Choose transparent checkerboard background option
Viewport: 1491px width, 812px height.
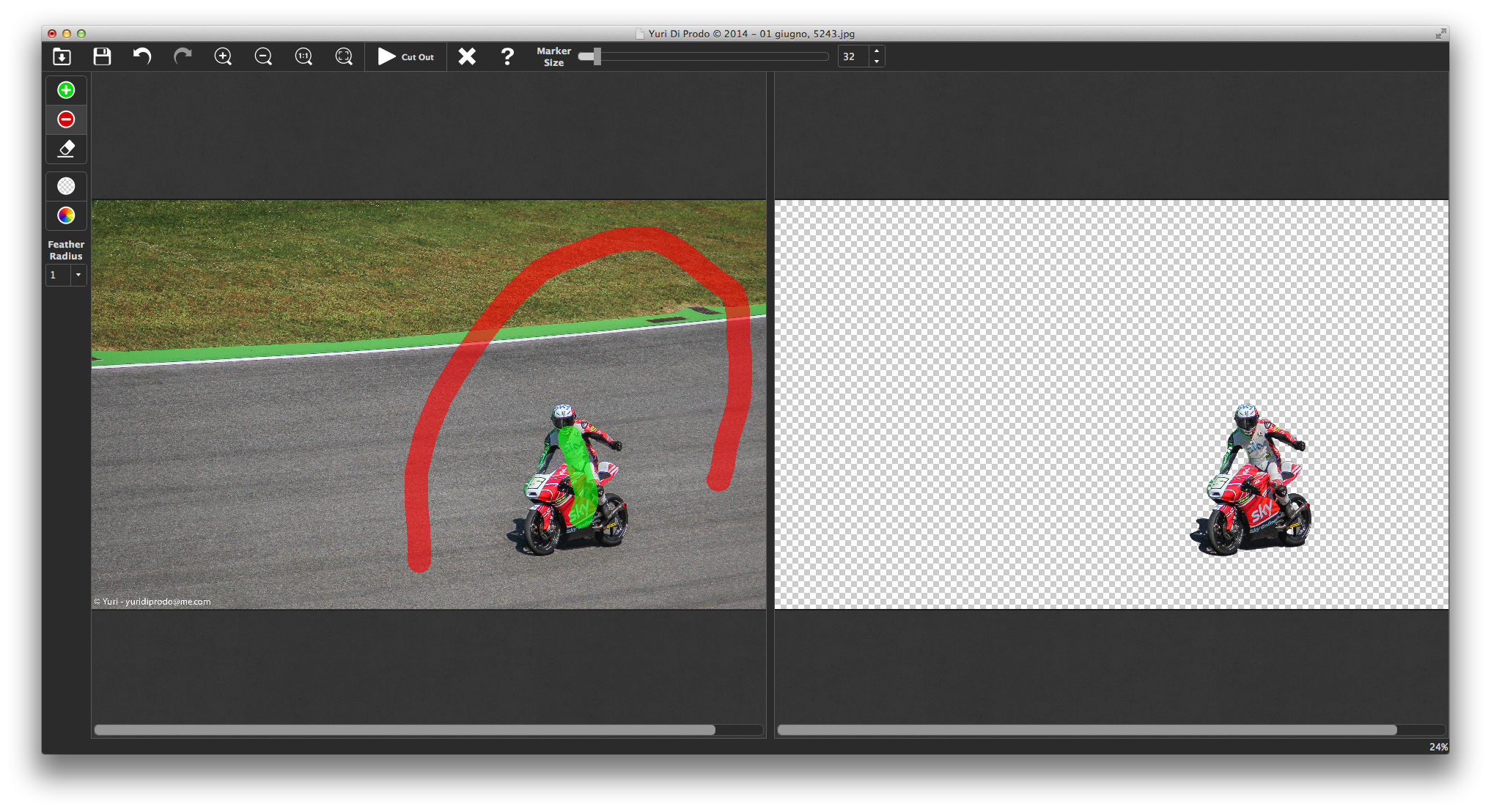click(x=66, y=186)
